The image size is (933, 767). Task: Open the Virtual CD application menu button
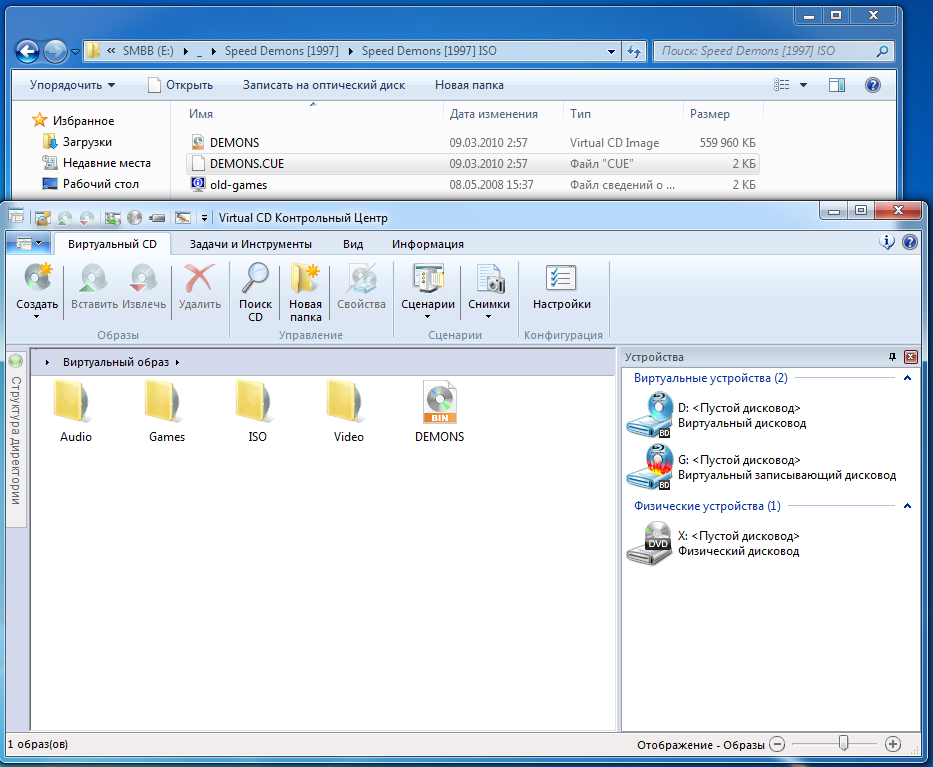click(x=27, y=243)
